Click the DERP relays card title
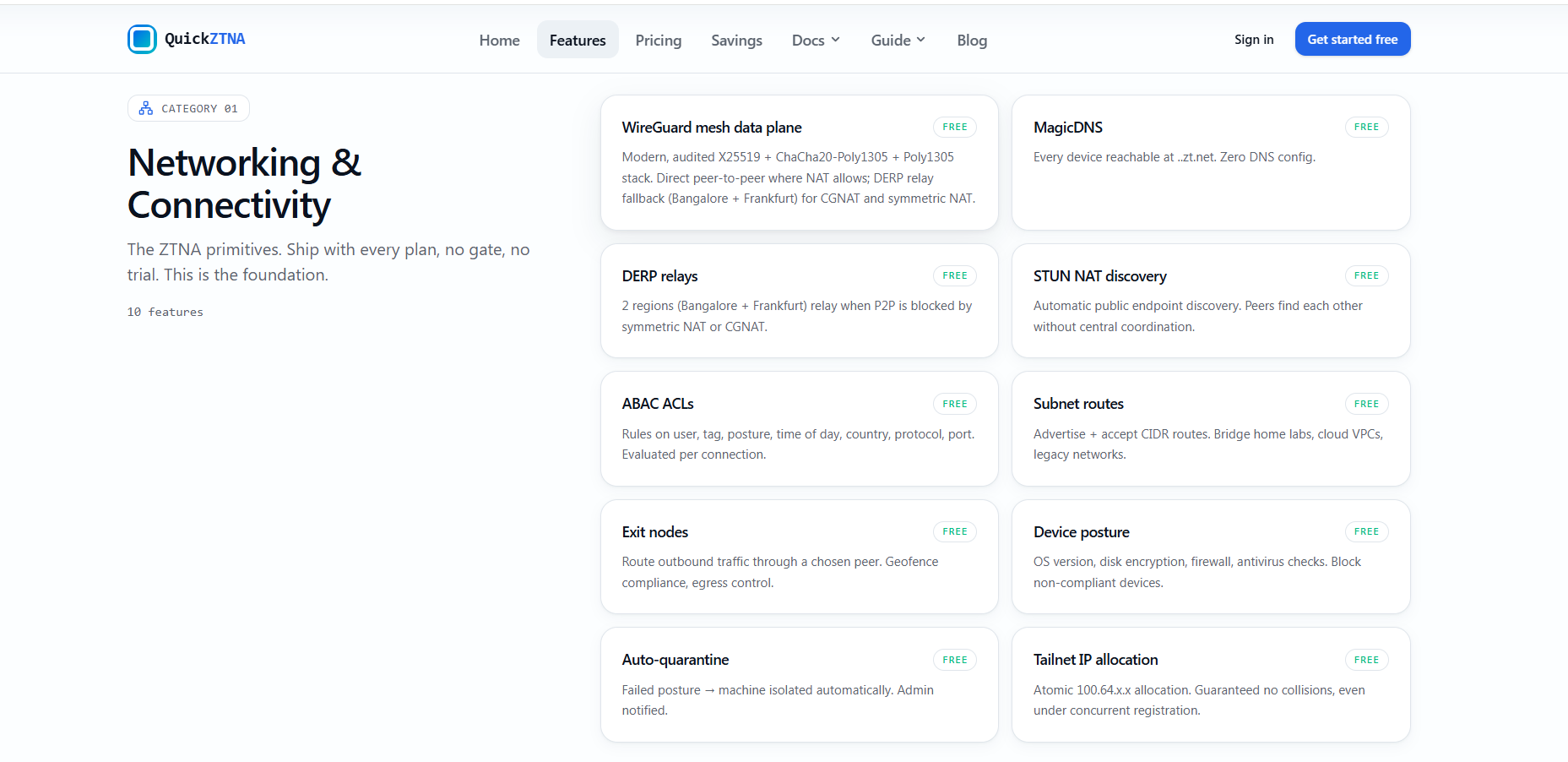The width and height of the screenshot is (1568, 762). 660,276
